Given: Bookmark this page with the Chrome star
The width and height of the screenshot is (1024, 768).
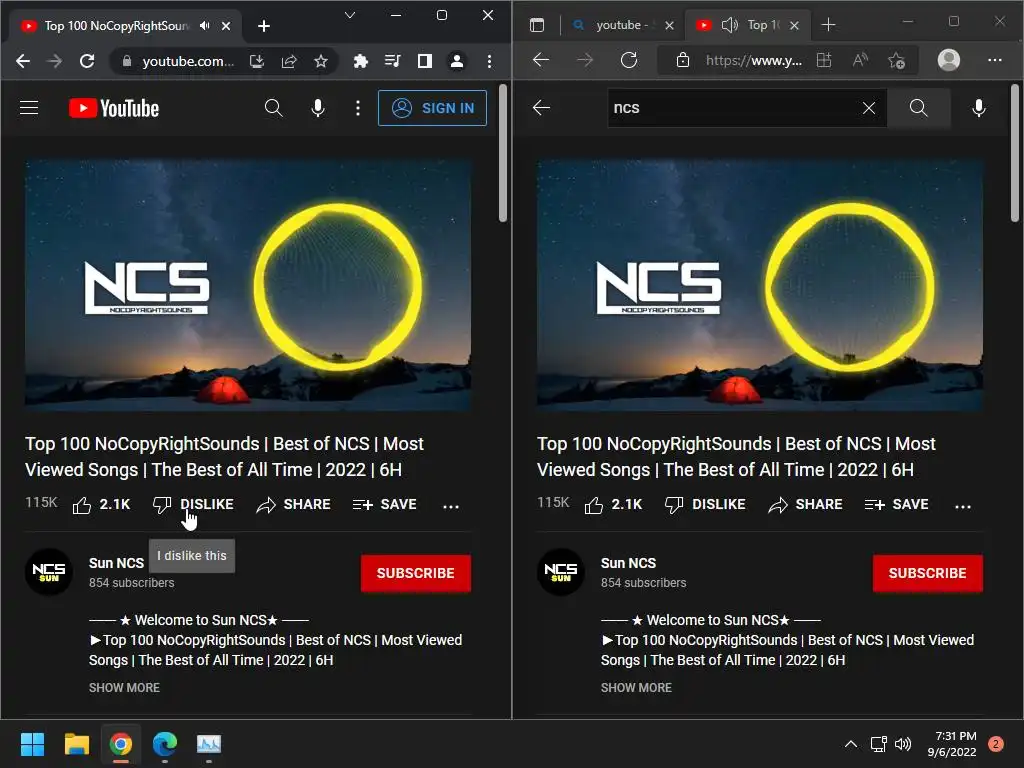Looking at the screenshot, I should coord(321,61).
